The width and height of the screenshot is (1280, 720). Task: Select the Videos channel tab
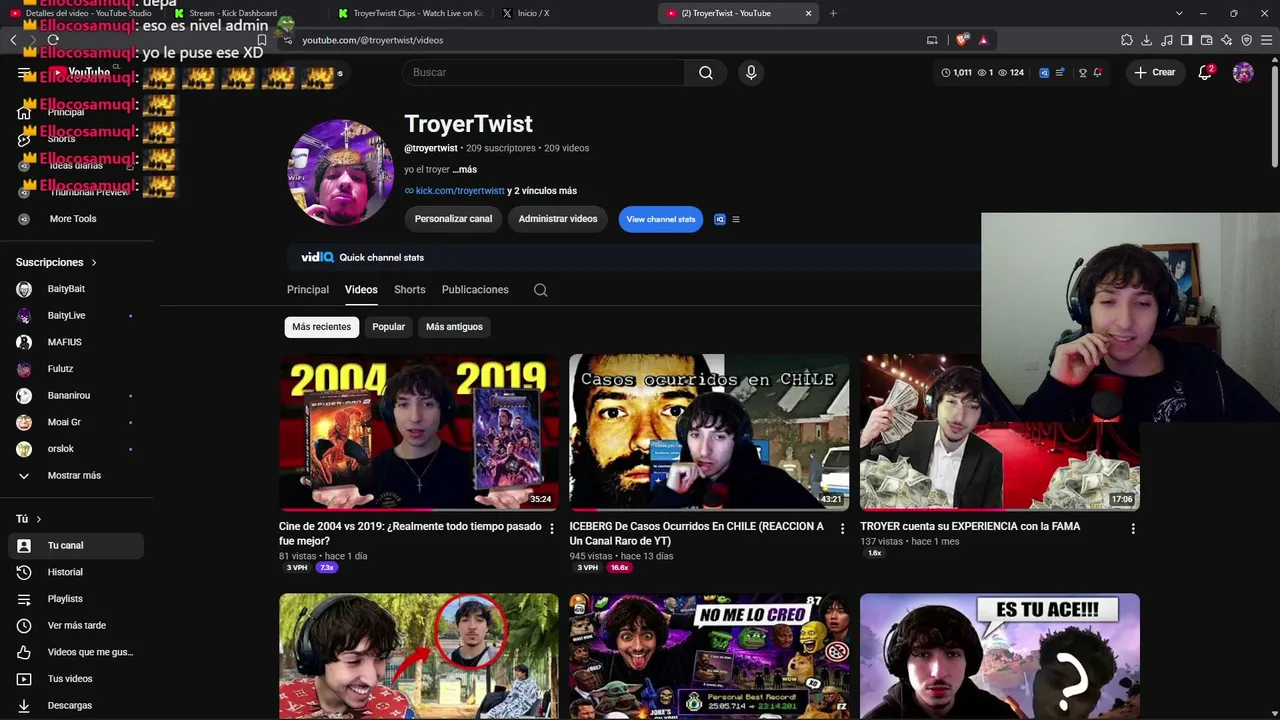(x=361, y=290)
